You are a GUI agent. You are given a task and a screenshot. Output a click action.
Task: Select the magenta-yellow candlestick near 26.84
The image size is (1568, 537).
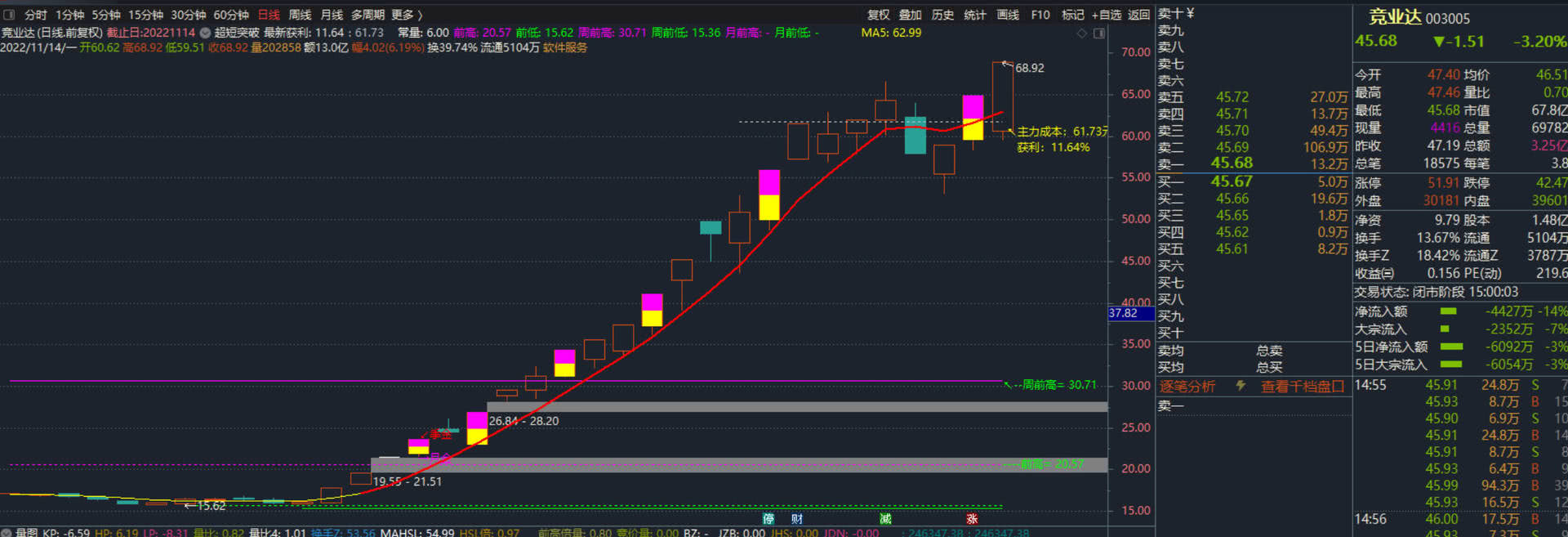pyautogui.click(x=477, y=427)
